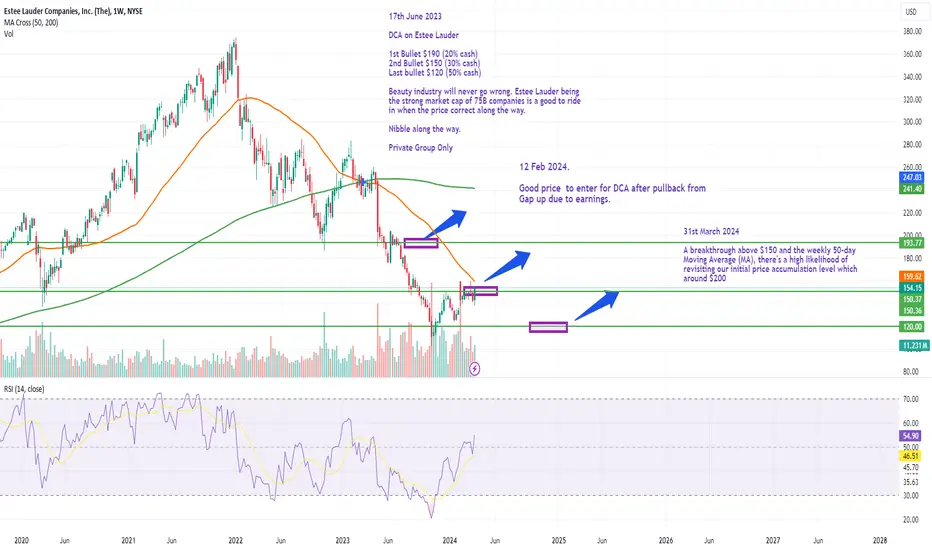Viewport: 932px width, 550px height.
Task: Click the 70.00 RSI axis label
Action: tap(911, 400)
